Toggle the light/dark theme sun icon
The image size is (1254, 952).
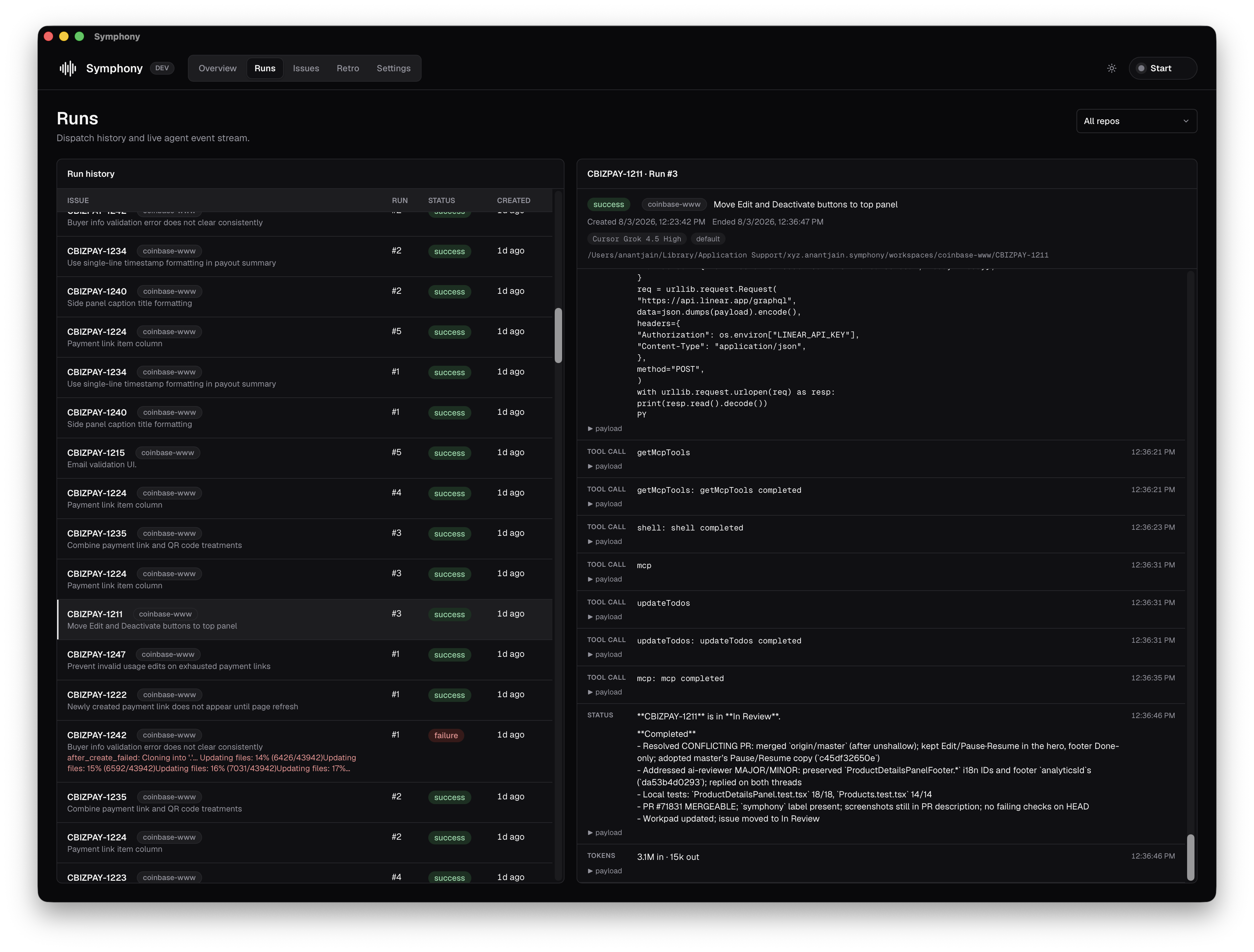1111,68
